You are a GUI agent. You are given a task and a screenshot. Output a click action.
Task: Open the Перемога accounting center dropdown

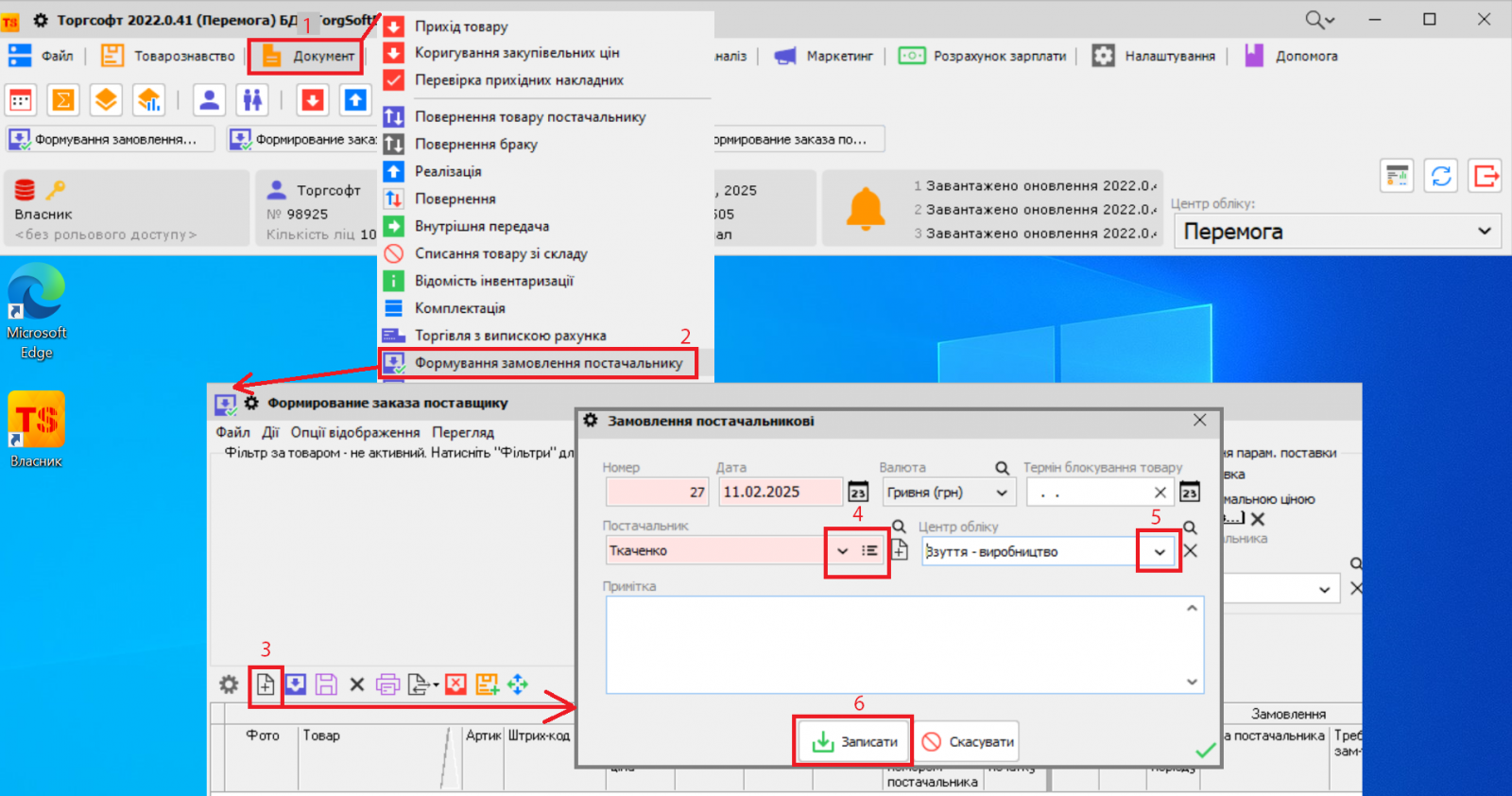(x=1484, y=232)
